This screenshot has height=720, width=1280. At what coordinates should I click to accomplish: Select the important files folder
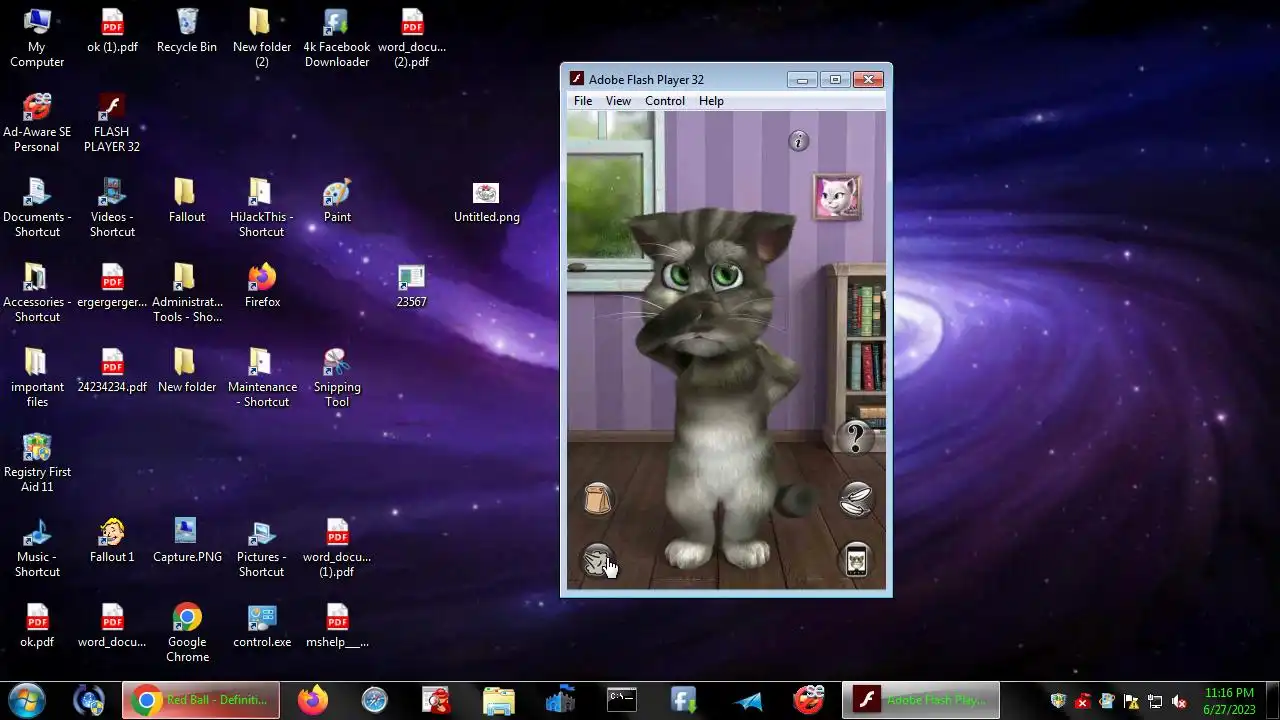coord(37,378)
